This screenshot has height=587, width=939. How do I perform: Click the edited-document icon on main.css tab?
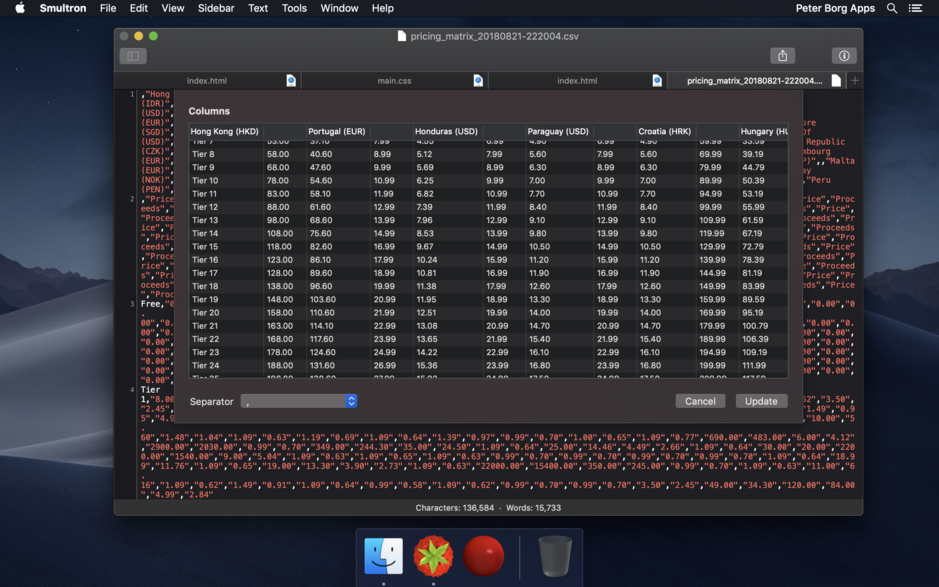[477, 80]
